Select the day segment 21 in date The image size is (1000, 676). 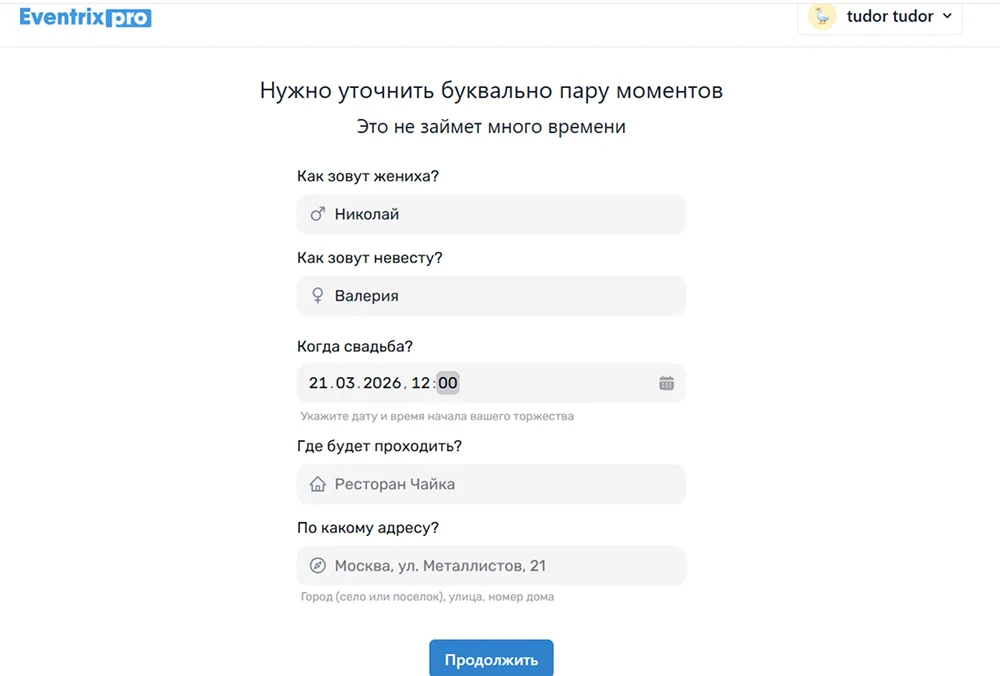318,383
